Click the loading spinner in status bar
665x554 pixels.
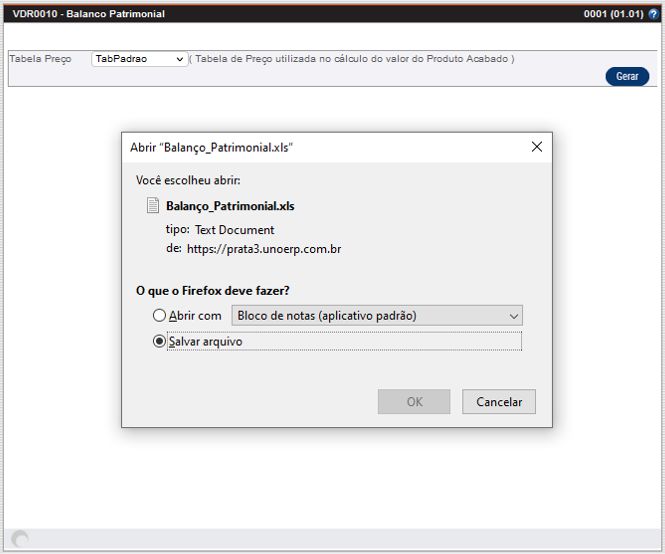pos(20,540)
